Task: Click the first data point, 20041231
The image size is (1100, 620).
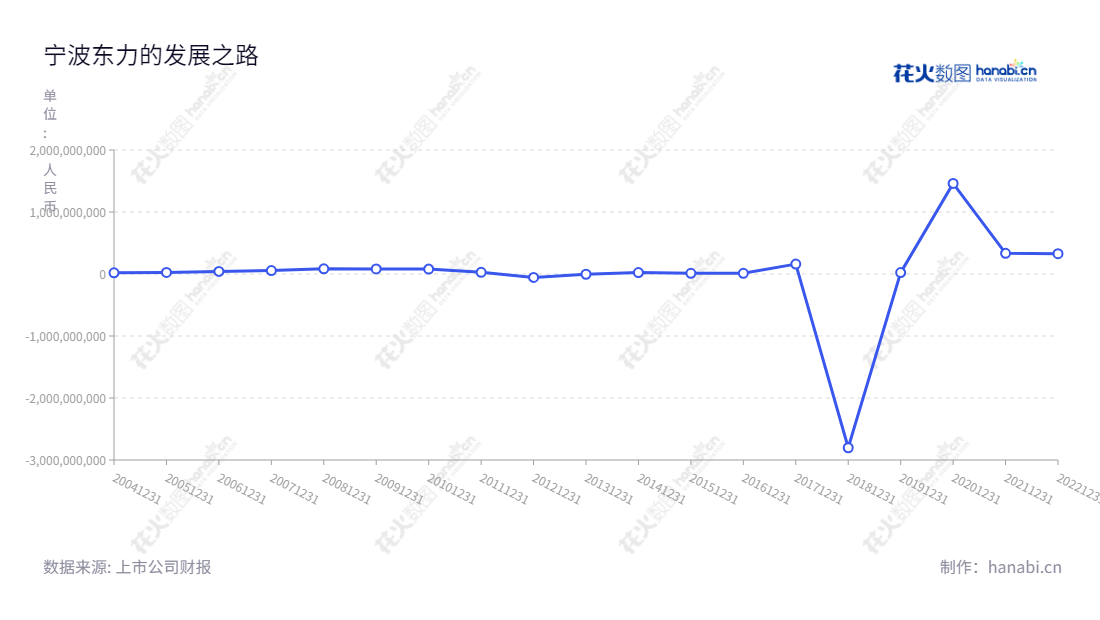Action: click(x=114, y=272)
